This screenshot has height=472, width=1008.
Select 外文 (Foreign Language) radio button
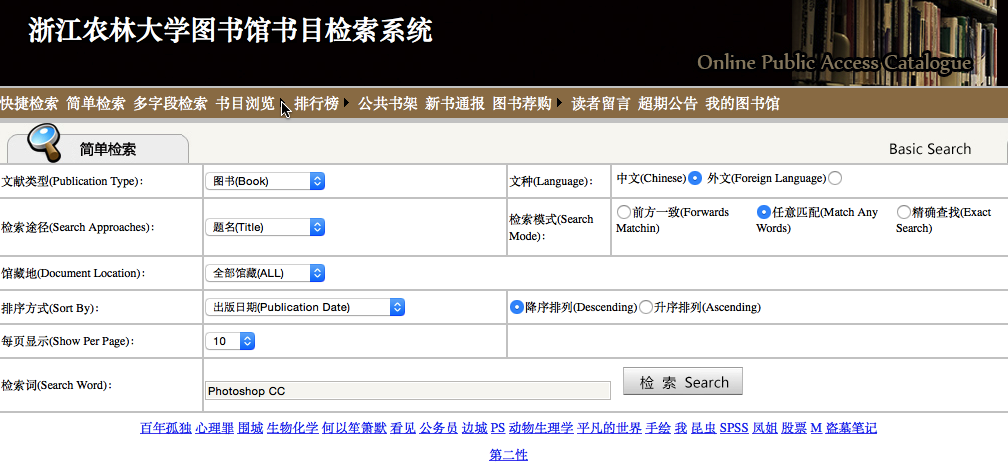tap(835, 178)
